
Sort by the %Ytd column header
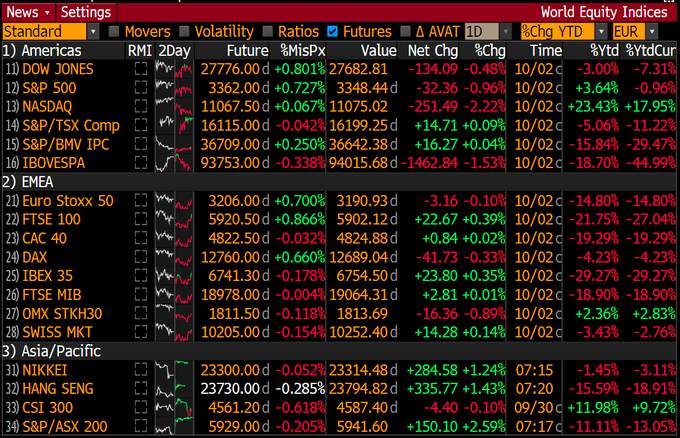click(x=605, y=51)
